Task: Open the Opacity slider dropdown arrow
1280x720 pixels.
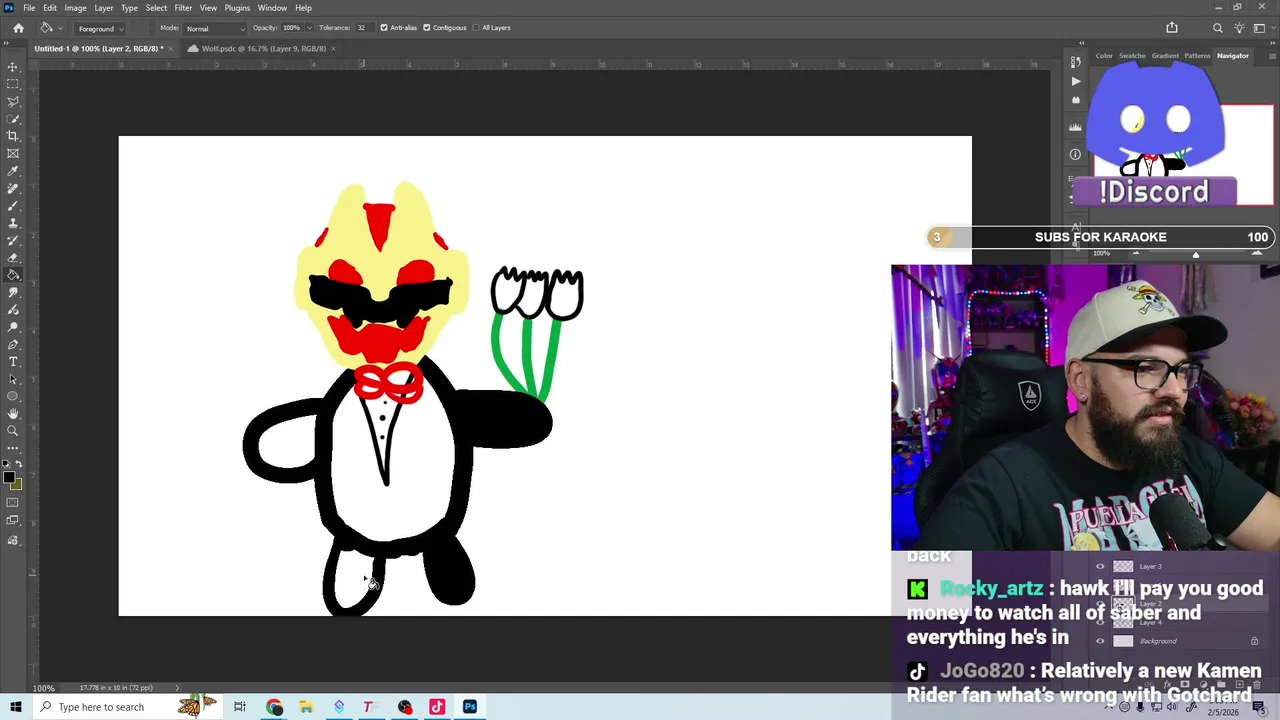Action: pos(308,28)
